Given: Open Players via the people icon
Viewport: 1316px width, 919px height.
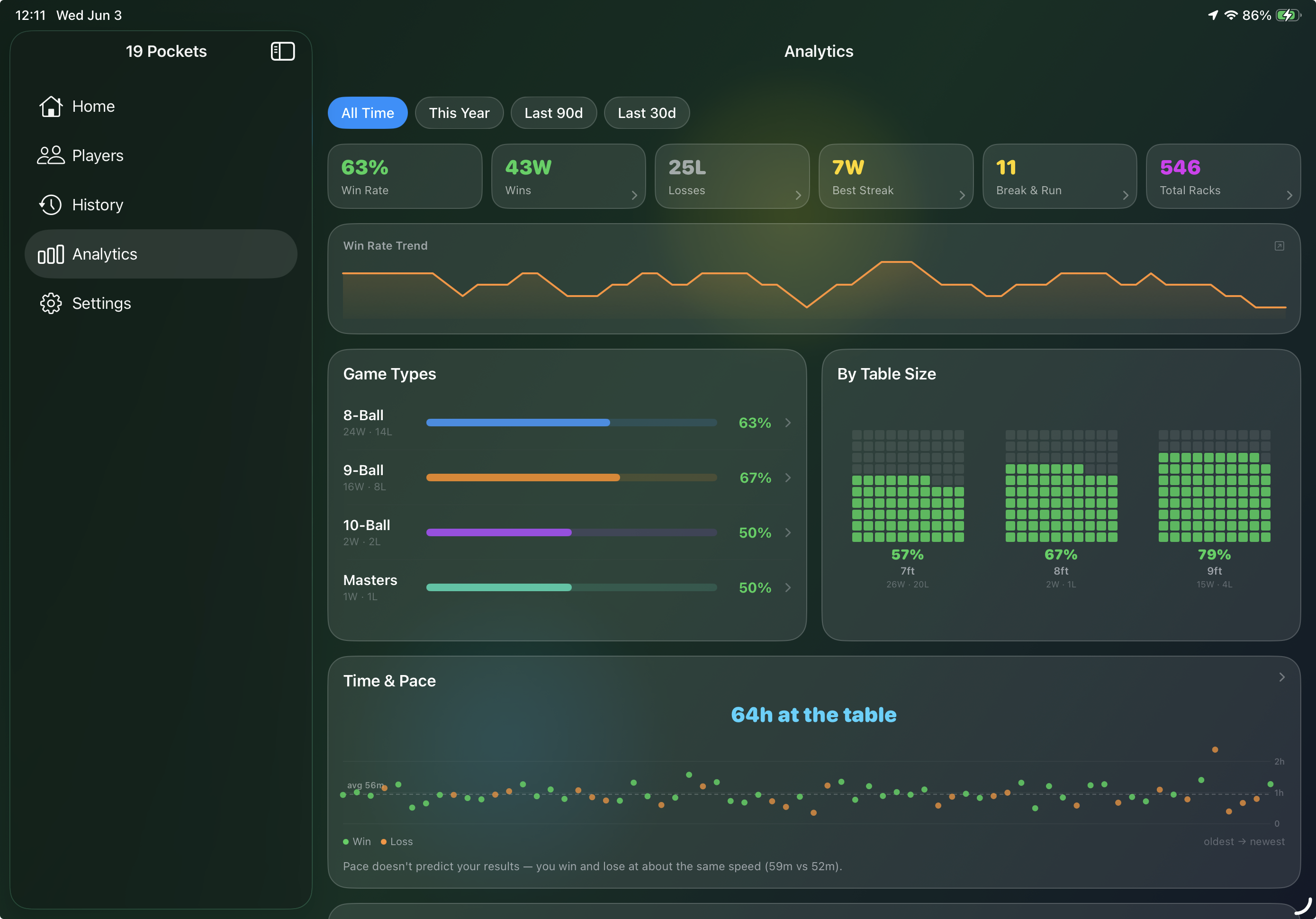Looking at the screenshot, I should pyautogui.click(x=50, y=155).
